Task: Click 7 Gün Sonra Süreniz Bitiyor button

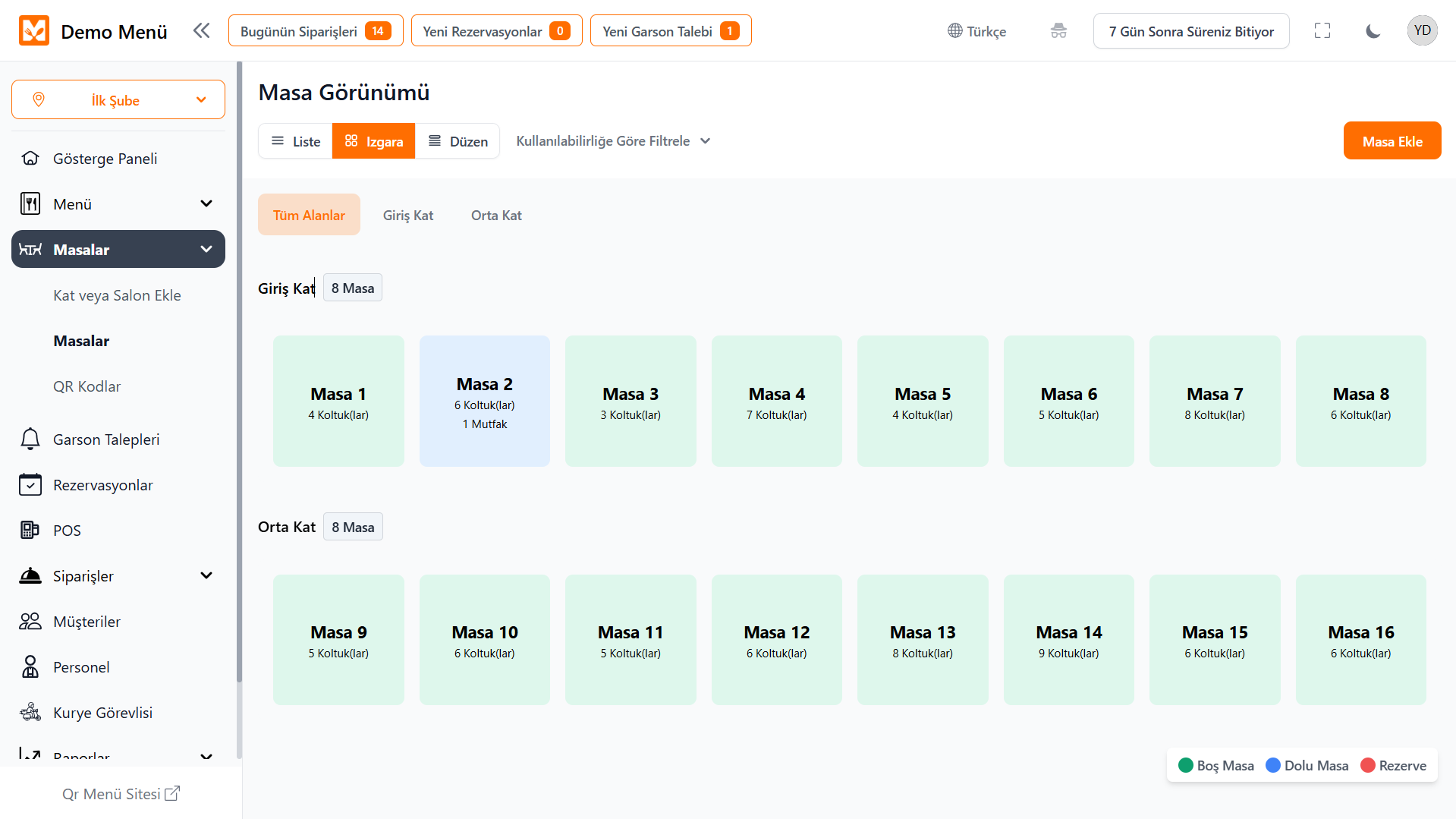Action: (x=1191, y=31)
